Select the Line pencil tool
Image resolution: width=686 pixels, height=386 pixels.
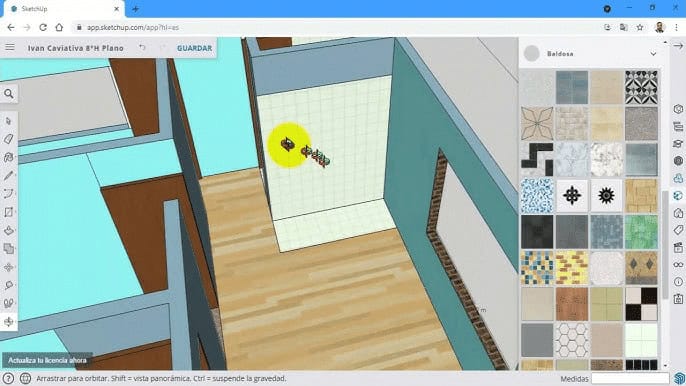click(x=9, y=175)
